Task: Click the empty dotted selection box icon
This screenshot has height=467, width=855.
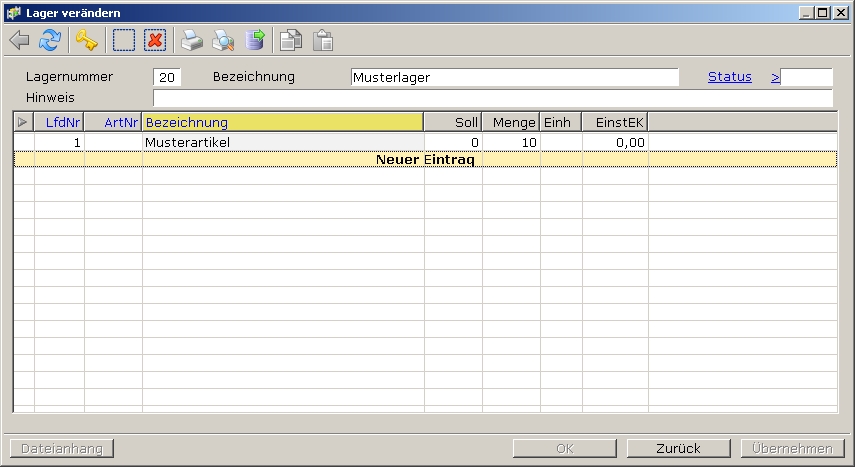Action: [124, 41]
